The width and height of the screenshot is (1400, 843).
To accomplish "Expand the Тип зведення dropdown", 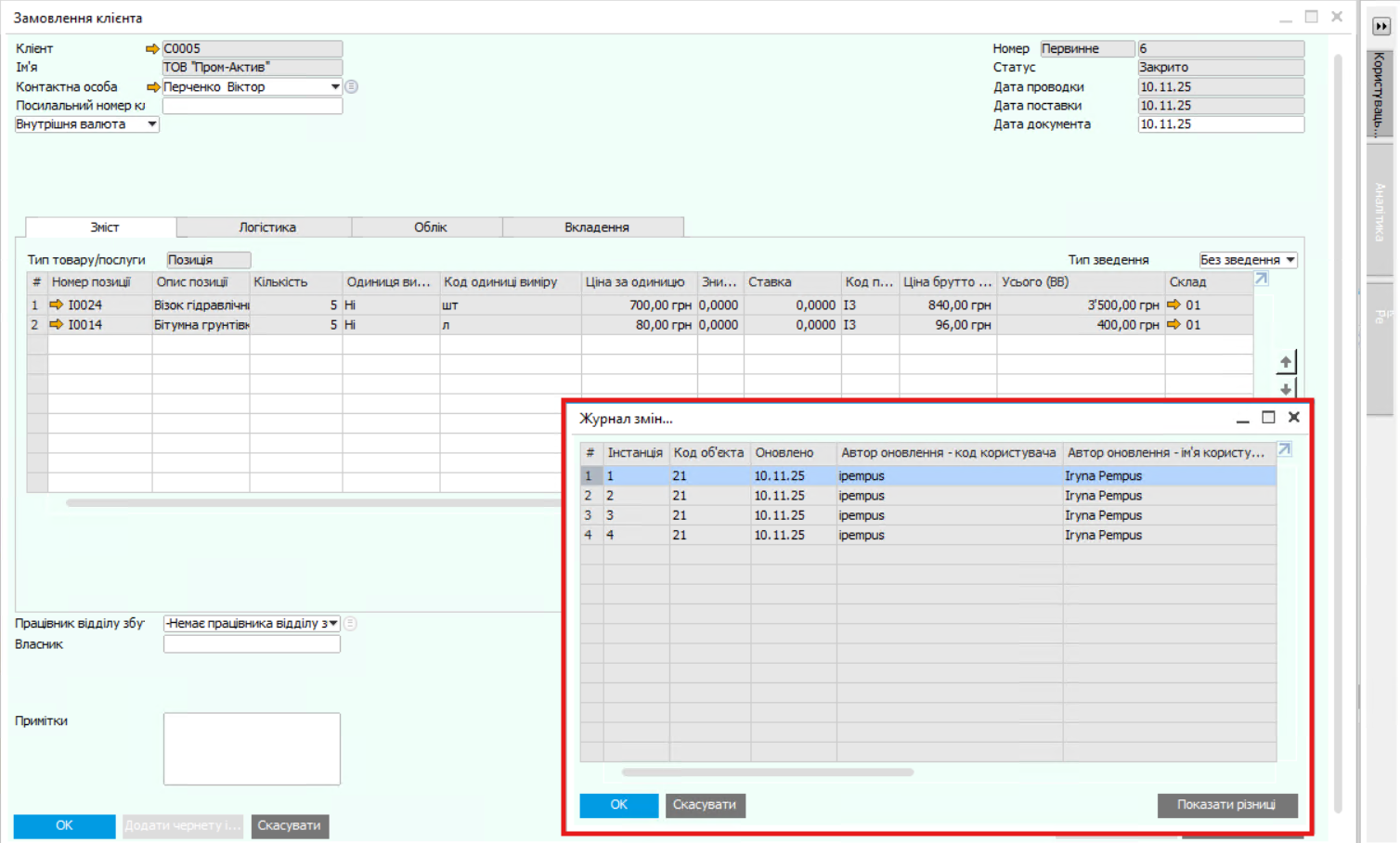I will point(1290,260).
